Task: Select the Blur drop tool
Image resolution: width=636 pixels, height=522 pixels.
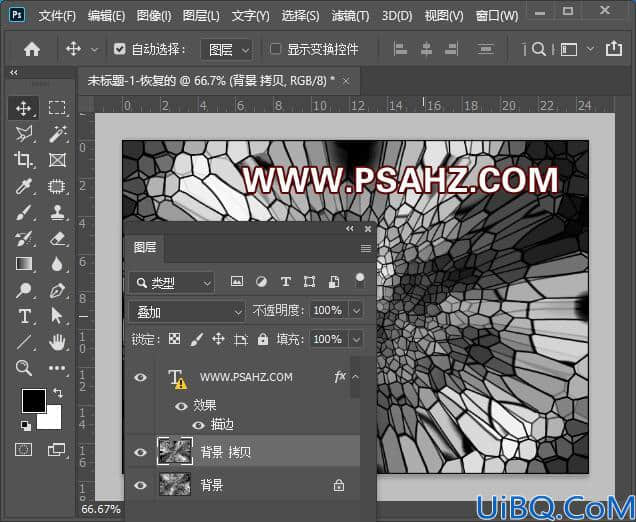Action: click(x=57, y=264)
